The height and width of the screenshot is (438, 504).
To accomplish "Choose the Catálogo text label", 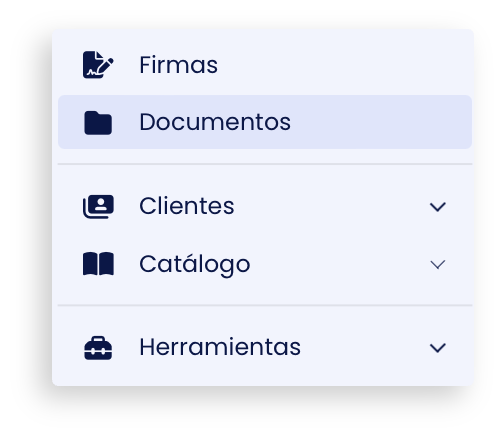I will 195,264.
